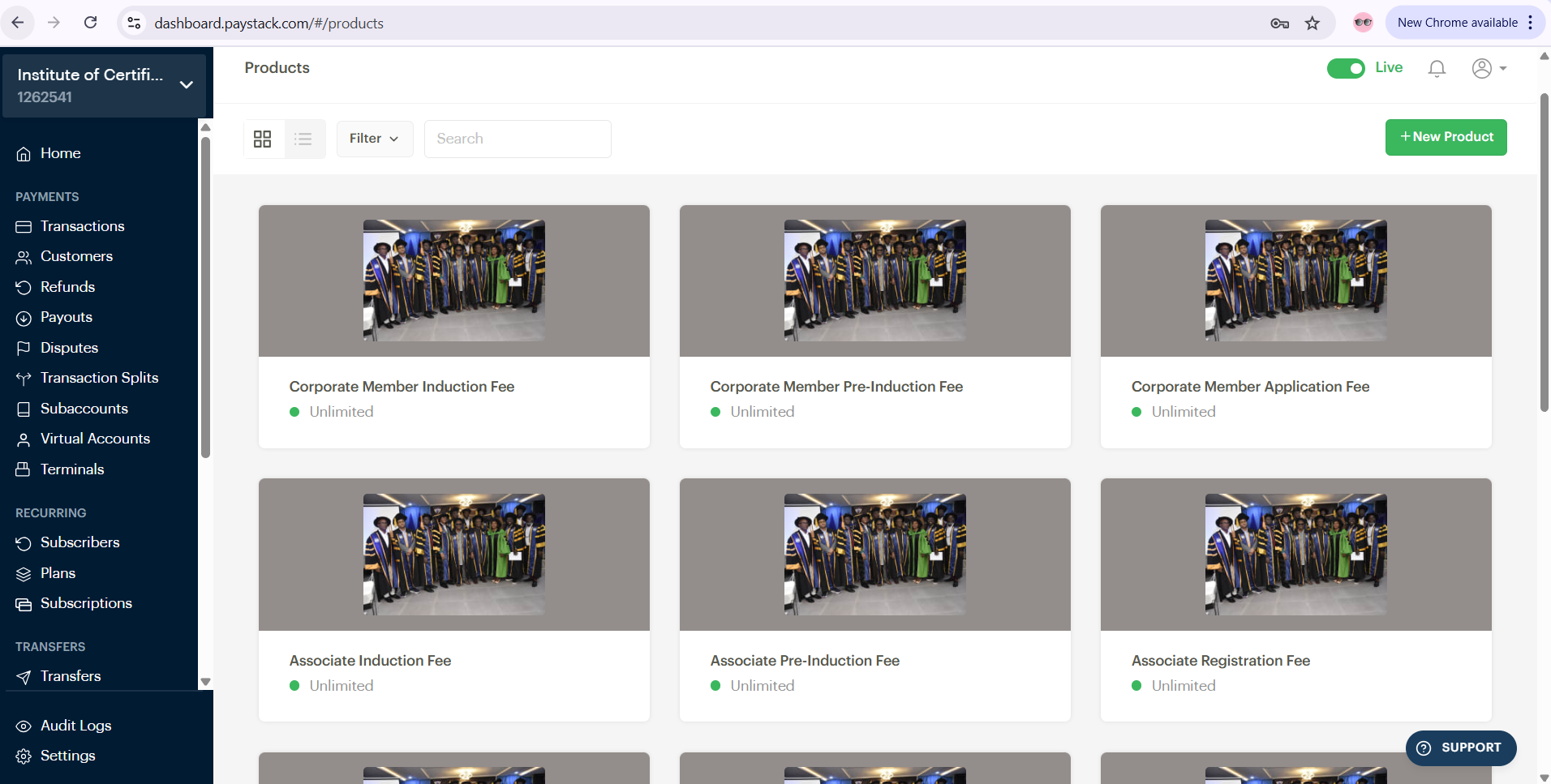Click the Products page heading
The height and width of the screenshot is (784, 1551).
[x=277, y=68]
